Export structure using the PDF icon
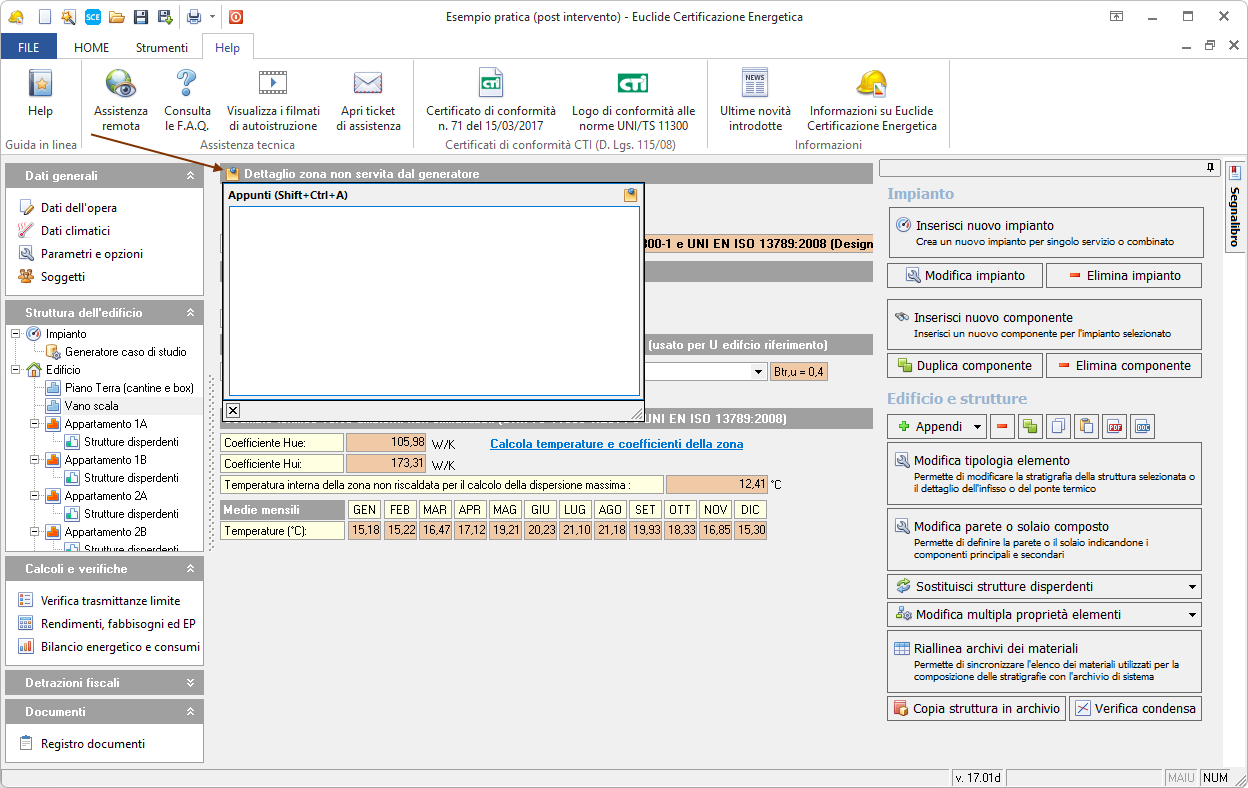This screenshot has height=788, width=1248. pos(1114,427)
